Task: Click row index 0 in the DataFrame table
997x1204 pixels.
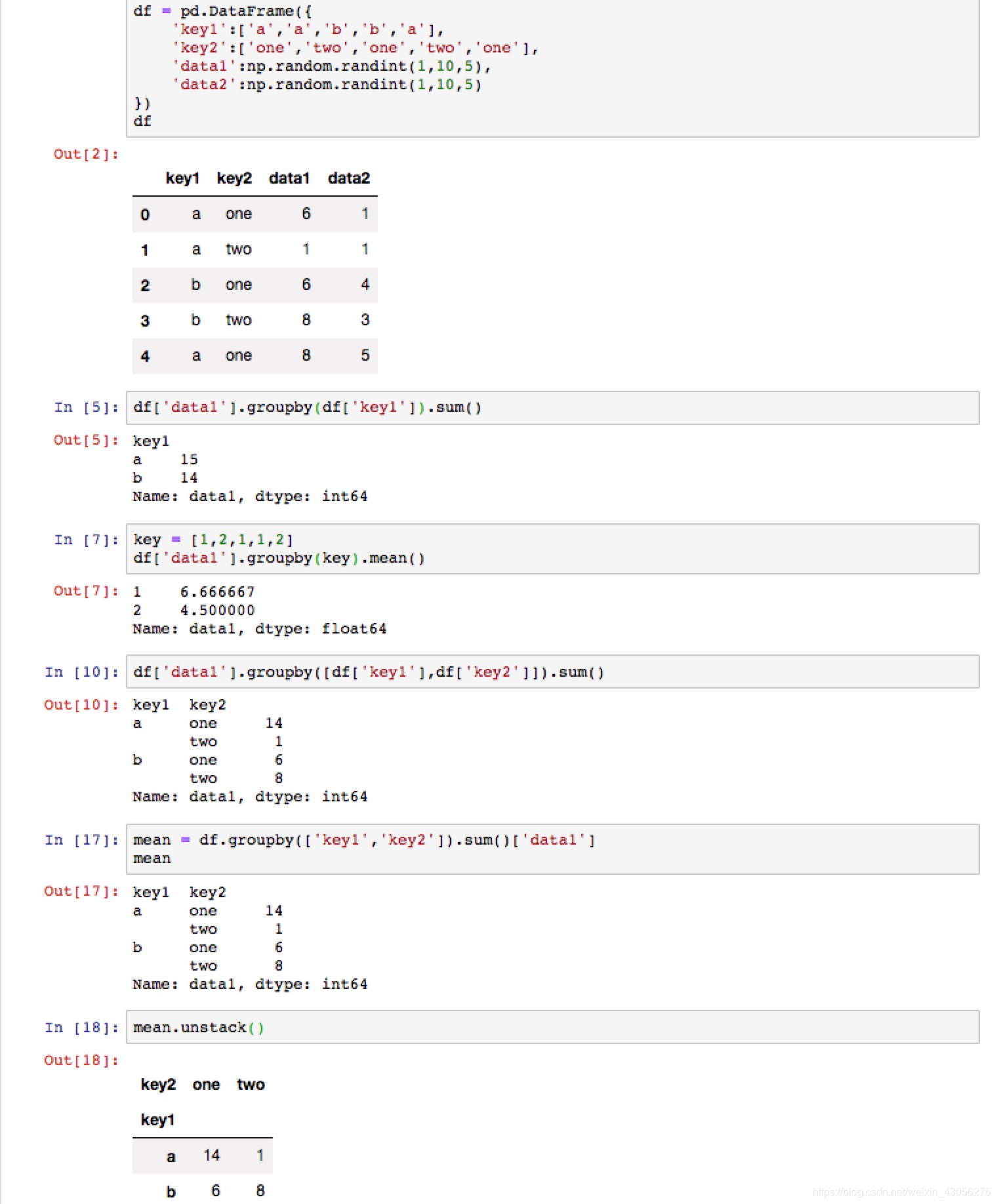Action: pyautogui.click(x=145, y=214)
